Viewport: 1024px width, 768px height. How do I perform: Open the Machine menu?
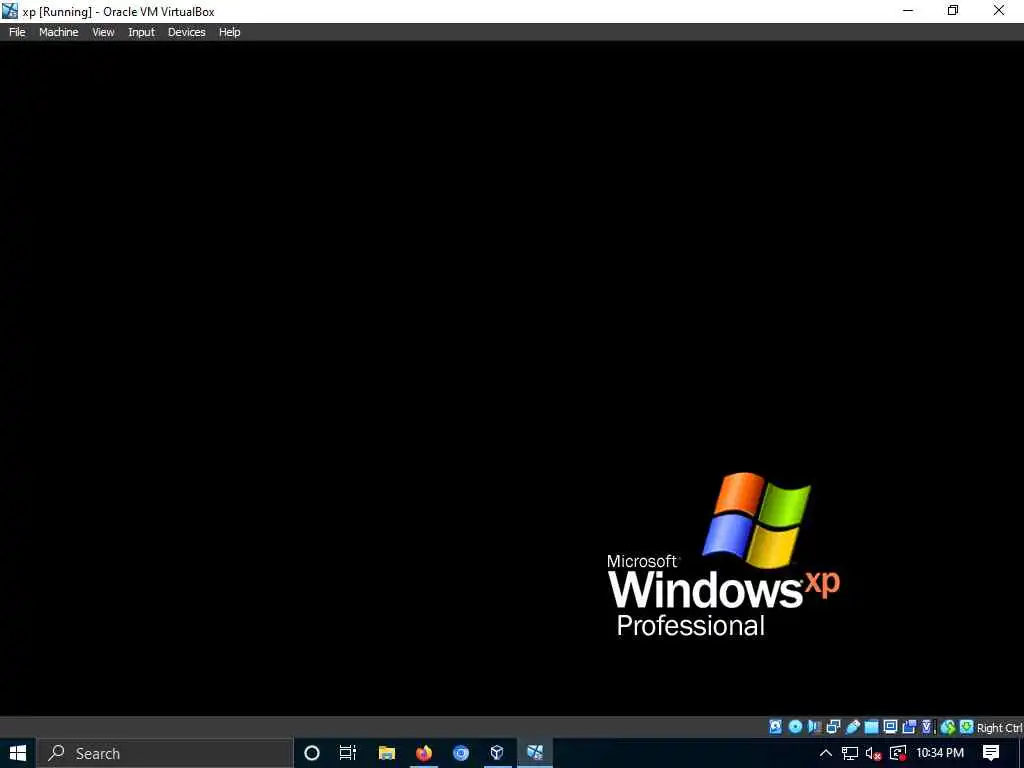(58, 32)
